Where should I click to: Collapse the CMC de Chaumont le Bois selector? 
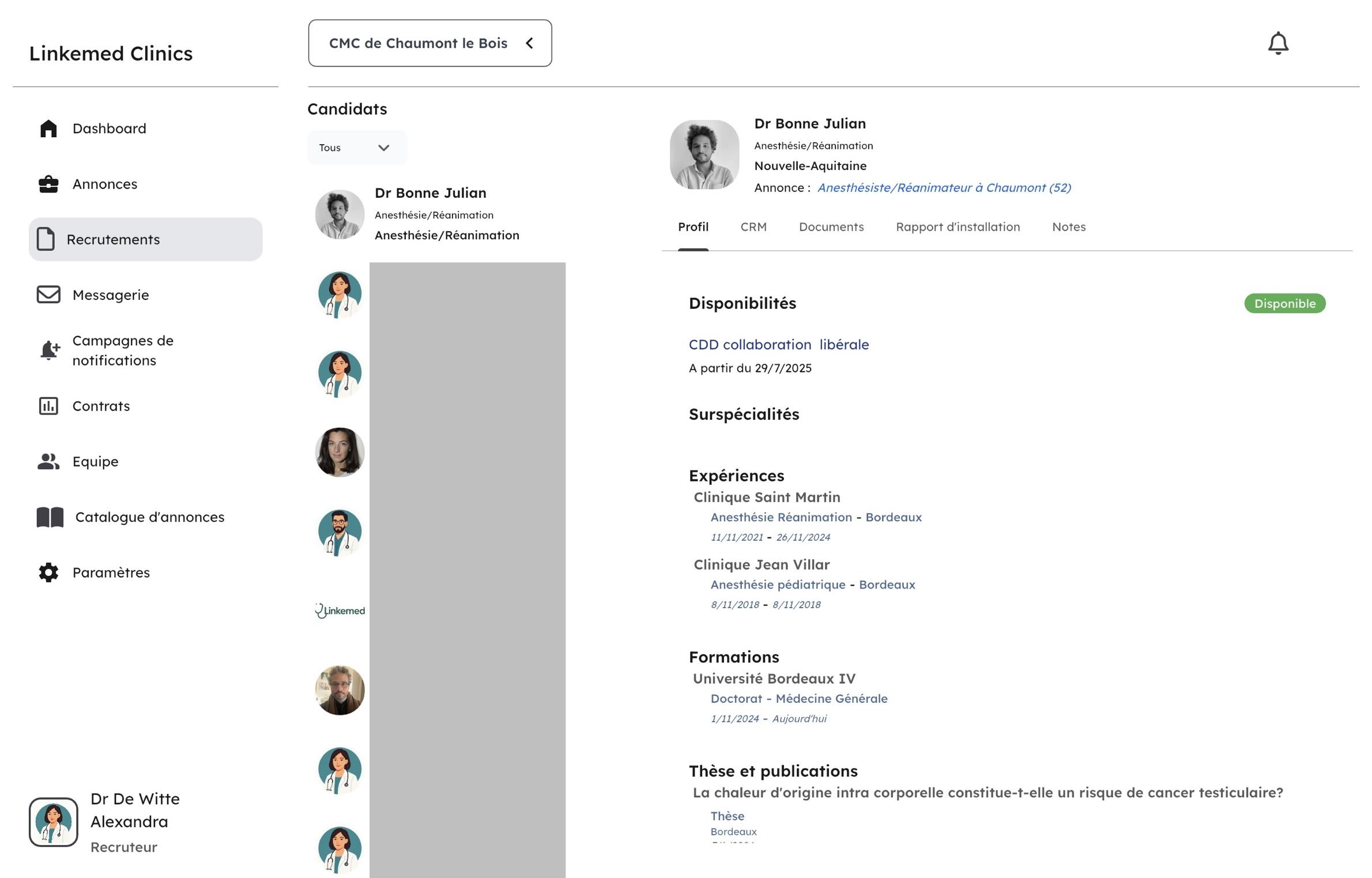pos(529,43)
